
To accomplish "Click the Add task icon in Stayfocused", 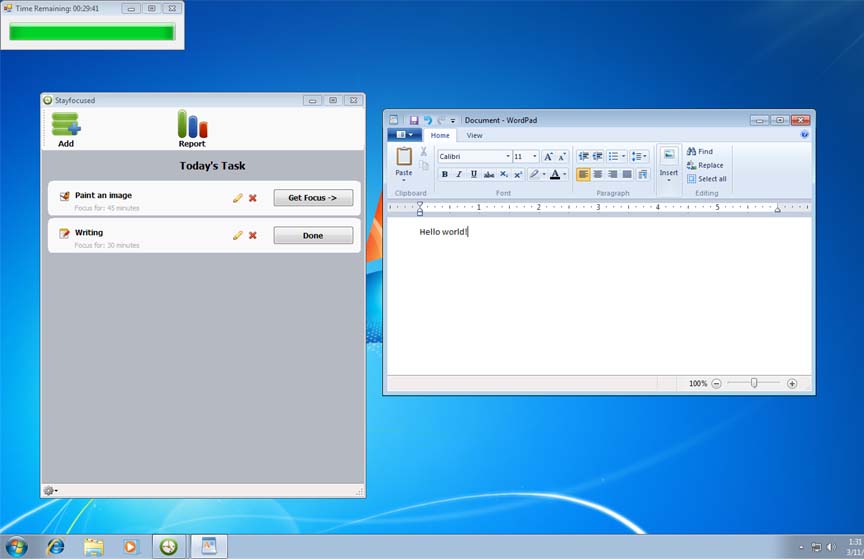I will tap(66, 124).
